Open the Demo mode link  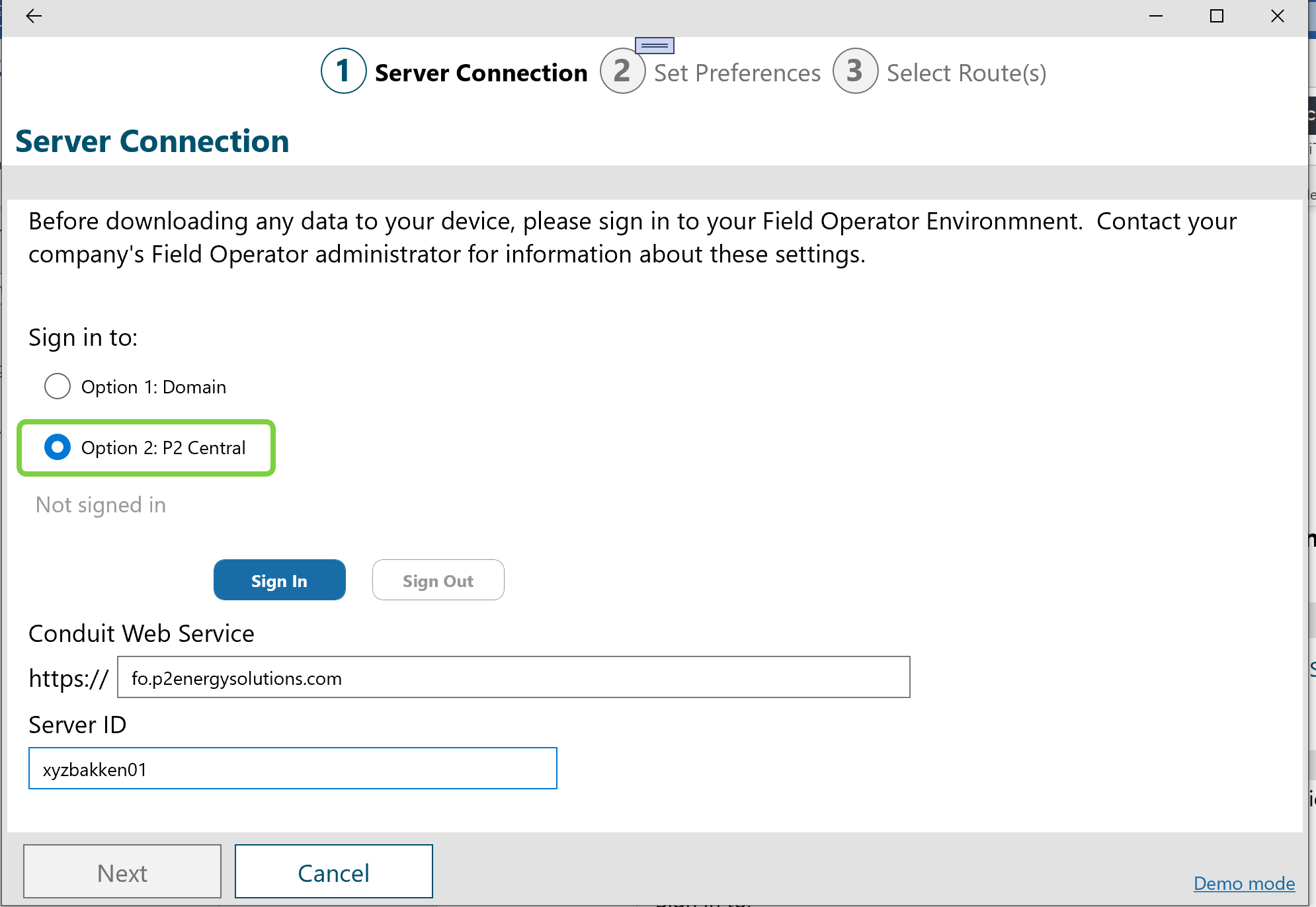tap(1244, 883)
